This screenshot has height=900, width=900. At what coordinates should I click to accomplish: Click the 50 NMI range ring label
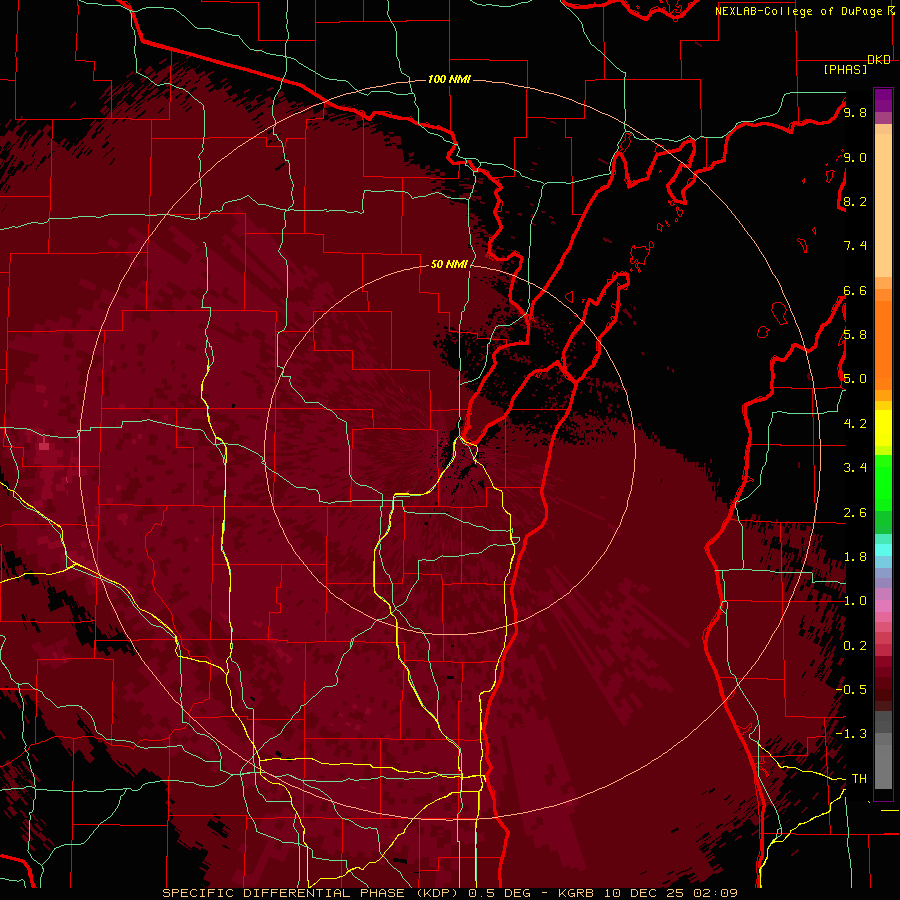tap(449, 264)
